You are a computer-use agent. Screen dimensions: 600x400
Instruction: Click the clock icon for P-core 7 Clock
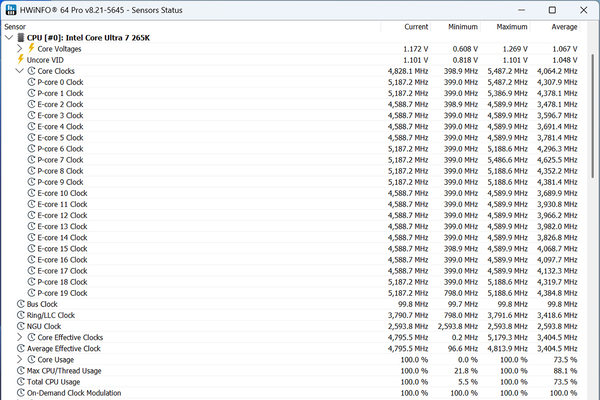[31, 160]
